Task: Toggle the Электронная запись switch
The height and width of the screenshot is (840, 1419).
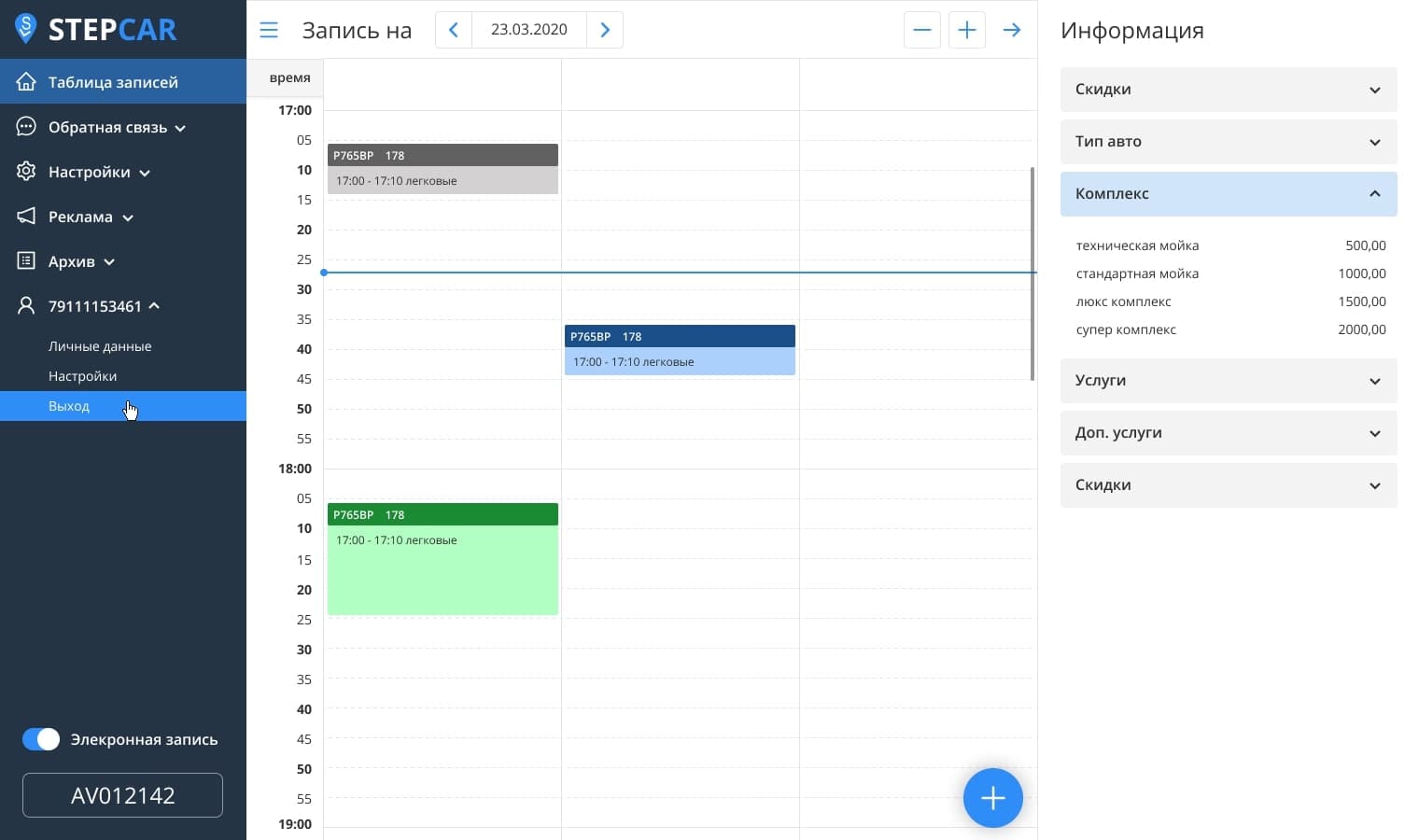Action: click(x=41, y=739)
